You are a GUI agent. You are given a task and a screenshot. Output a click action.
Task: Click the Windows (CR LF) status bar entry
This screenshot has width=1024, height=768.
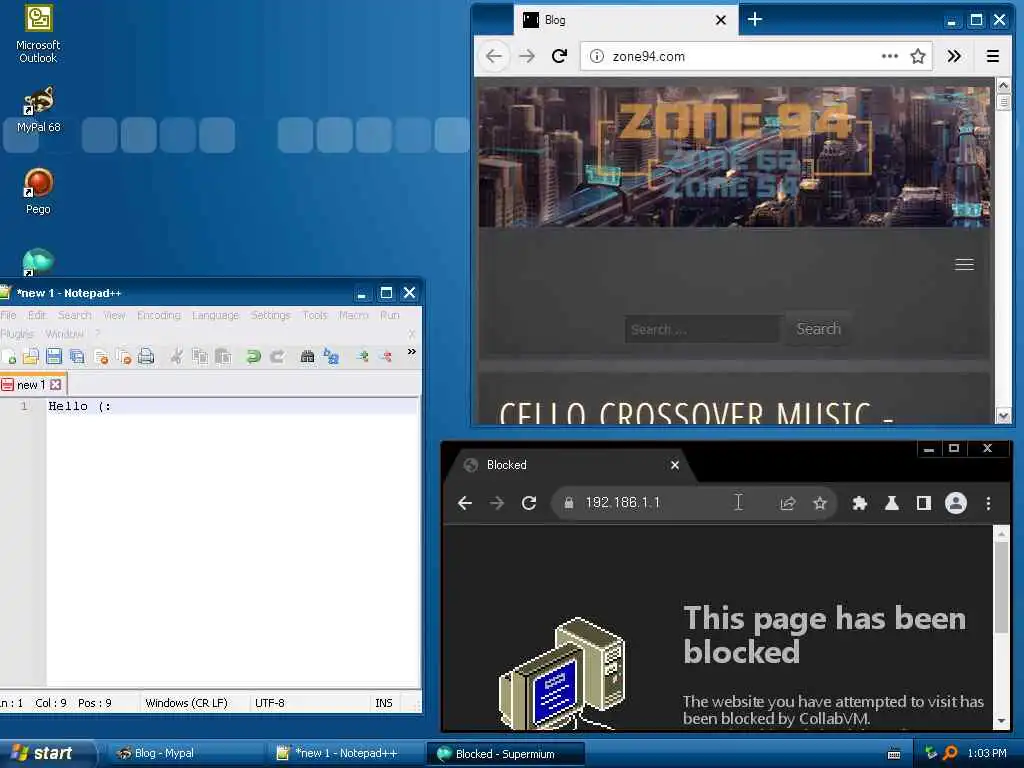[187, 703]
